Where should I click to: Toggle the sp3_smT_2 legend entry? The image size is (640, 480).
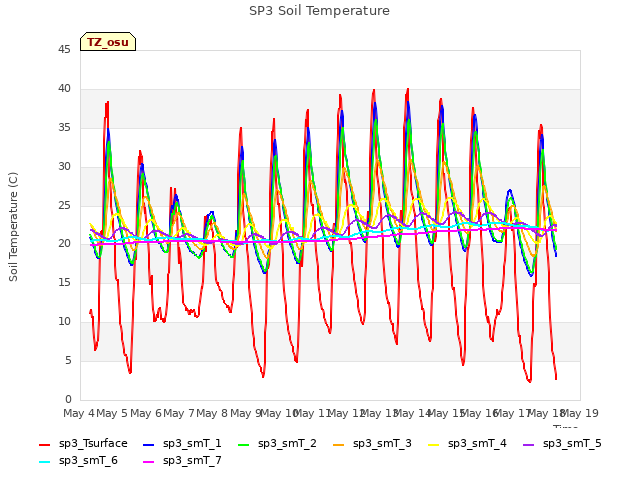tap(277, 444)
